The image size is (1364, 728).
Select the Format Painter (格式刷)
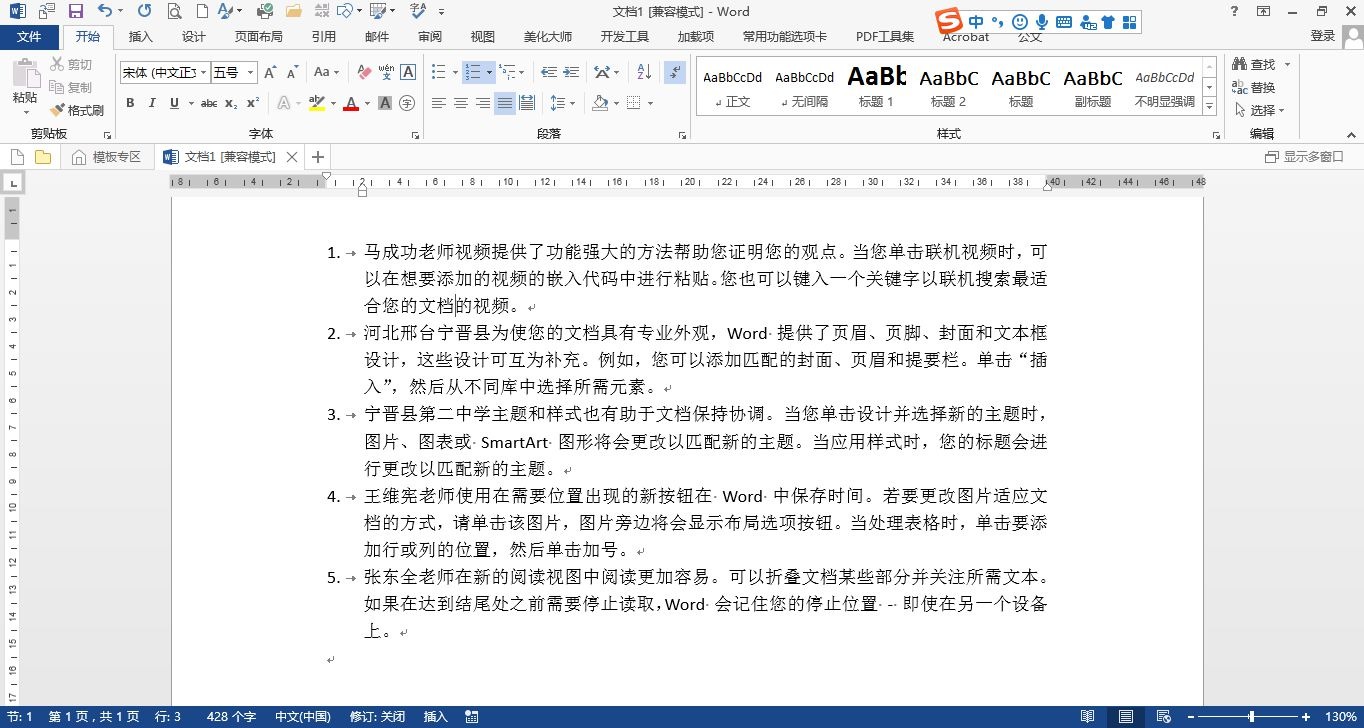(x=78, y=110)
